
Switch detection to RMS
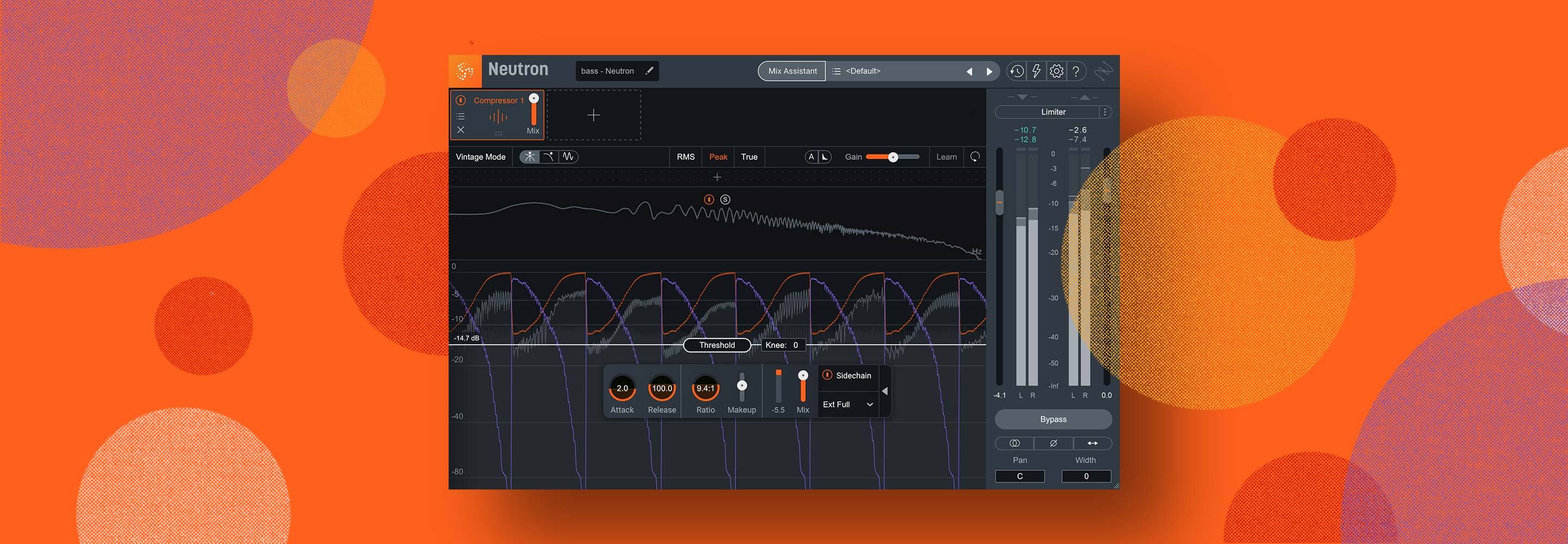tap(685, 157)
